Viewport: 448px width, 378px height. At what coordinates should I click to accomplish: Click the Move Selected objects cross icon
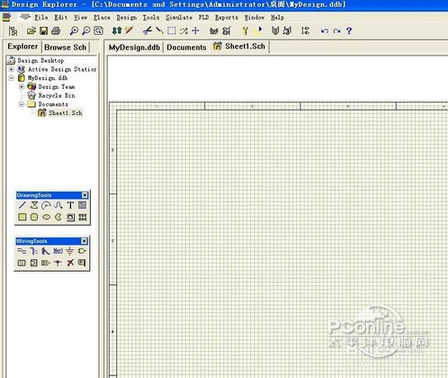(x=196, y=31)
